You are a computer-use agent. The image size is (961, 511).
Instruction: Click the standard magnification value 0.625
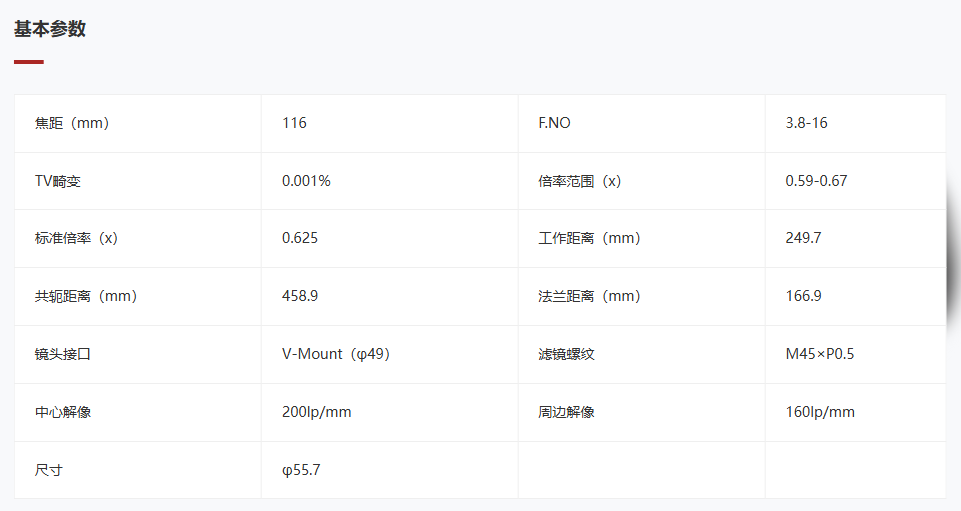pos(300,238)
